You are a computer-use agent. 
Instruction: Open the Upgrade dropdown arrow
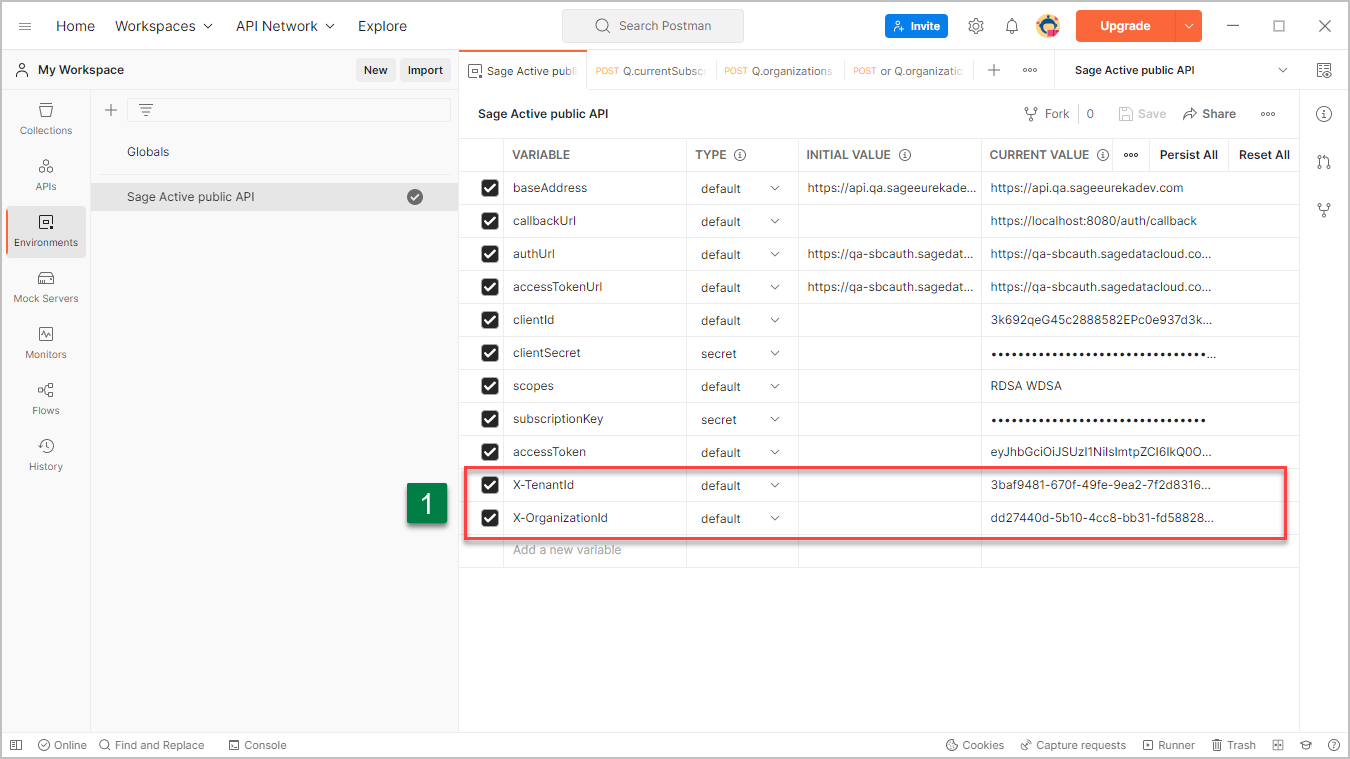pos(1189,26)
